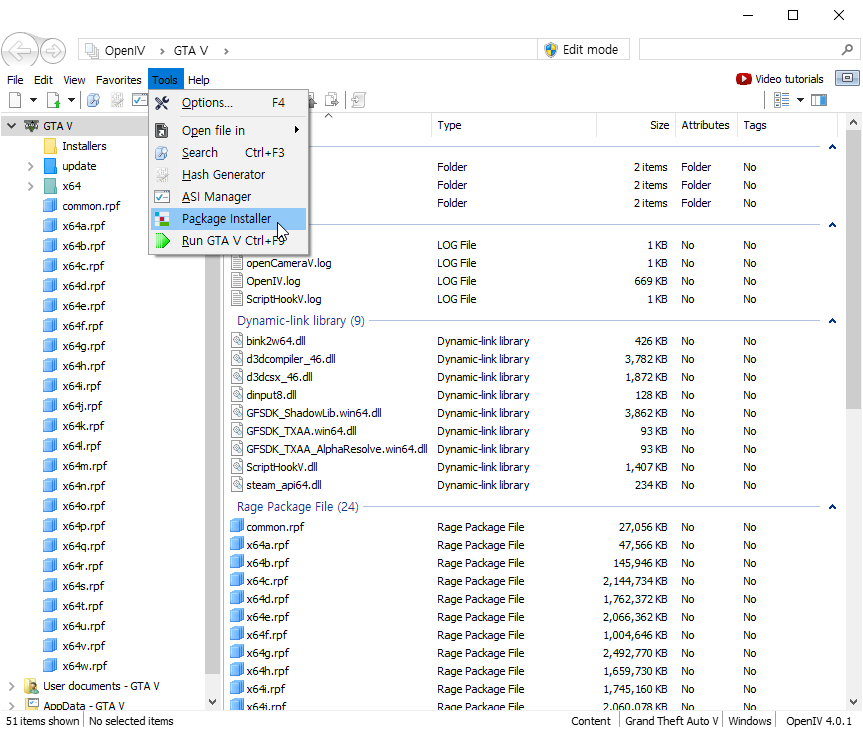863x732 pixels.
Task: Click the new file toolbar icon
Action: point(15,100)
